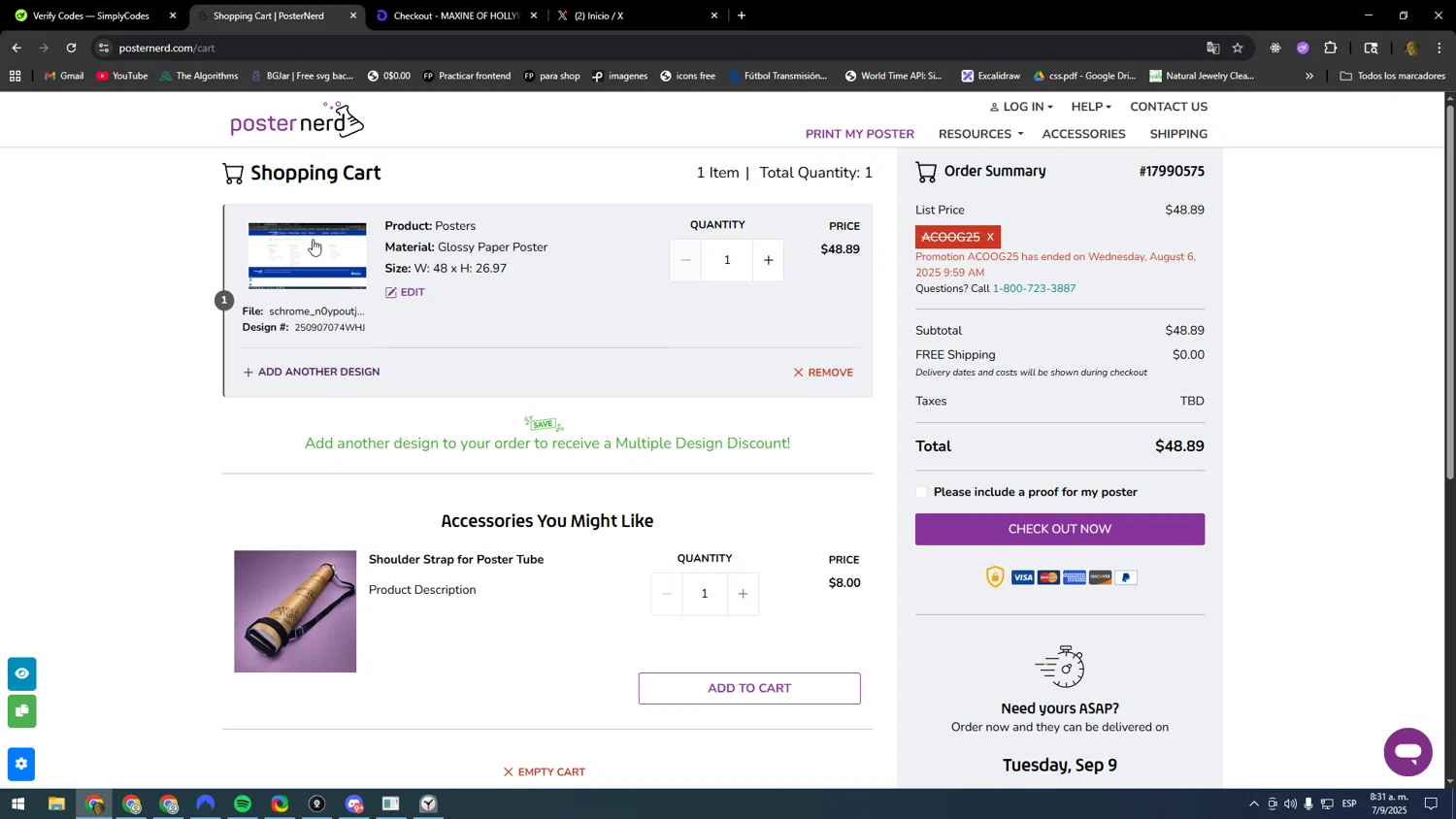Open the Gmail bookmark
1456x819 pixels.
point(64,76)
